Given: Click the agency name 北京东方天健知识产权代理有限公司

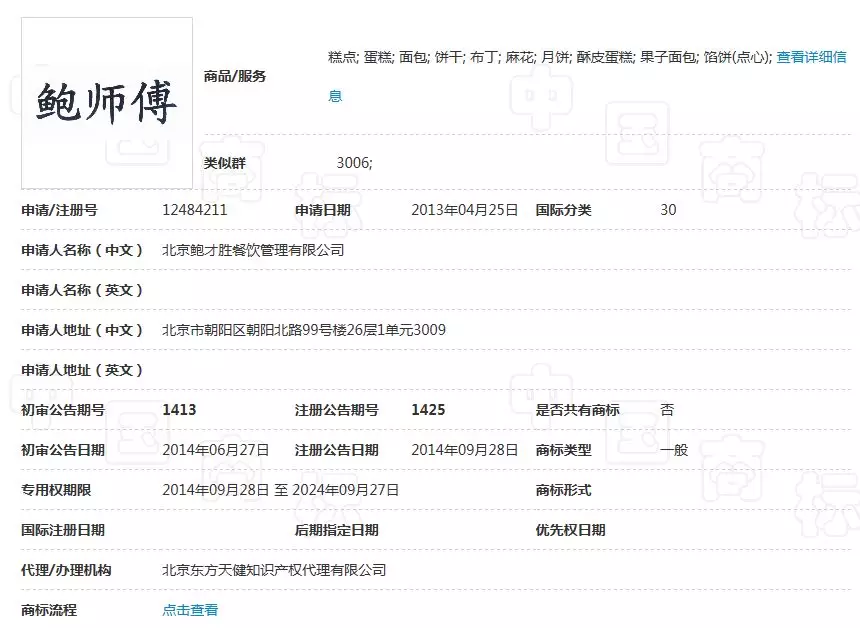Looking at the screenshot, I should (x=274, y=570).
